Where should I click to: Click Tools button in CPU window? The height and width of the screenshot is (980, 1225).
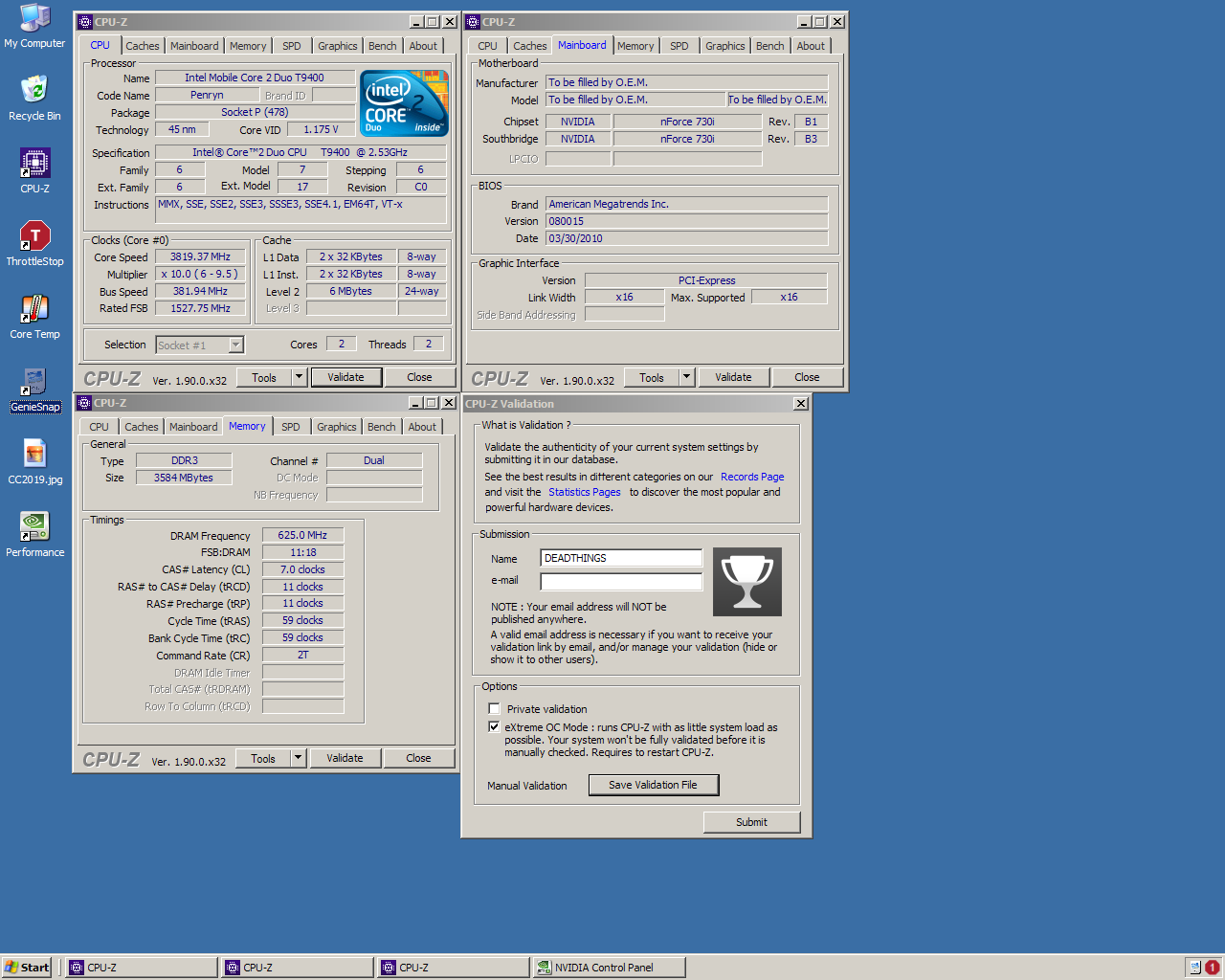tap(264, 377)
